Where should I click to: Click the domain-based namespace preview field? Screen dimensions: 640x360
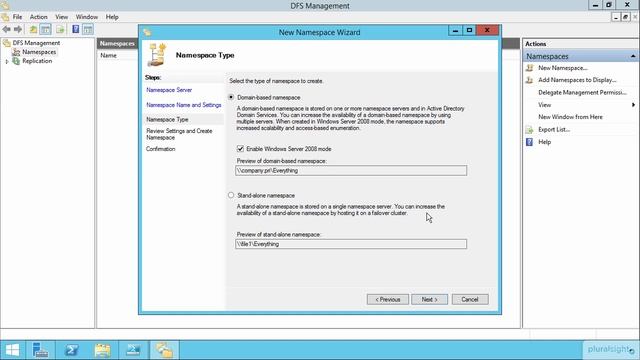pyautogui.click(x=351, y=171)
